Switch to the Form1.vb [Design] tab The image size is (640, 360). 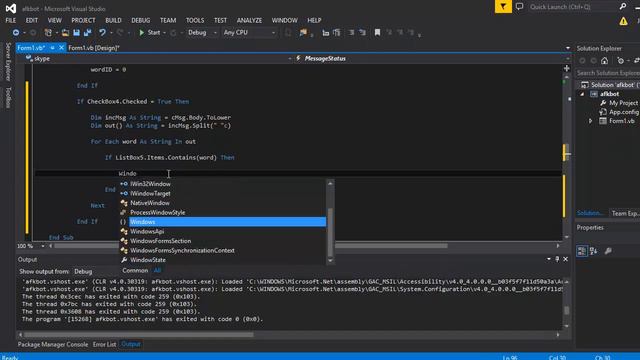point(94,48)
